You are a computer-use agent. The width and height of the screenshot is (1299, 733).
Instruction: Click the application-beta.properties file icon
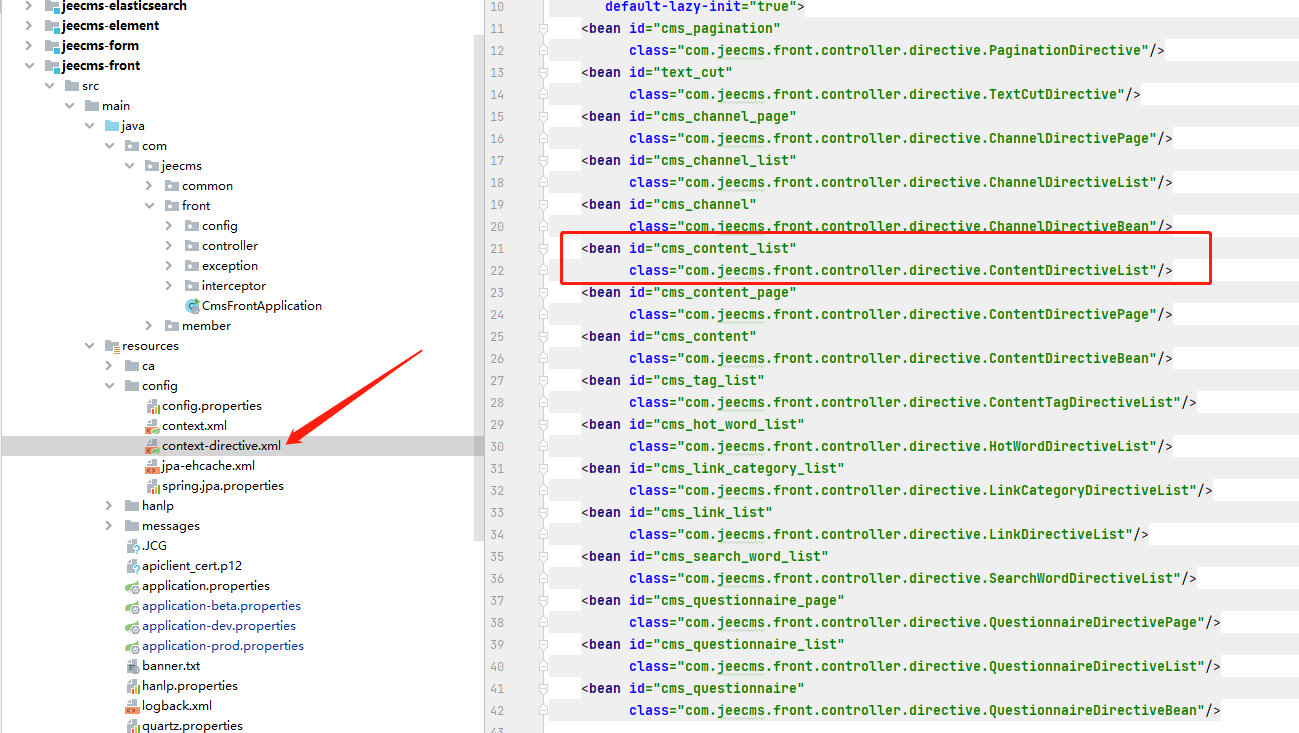point(133,606)
